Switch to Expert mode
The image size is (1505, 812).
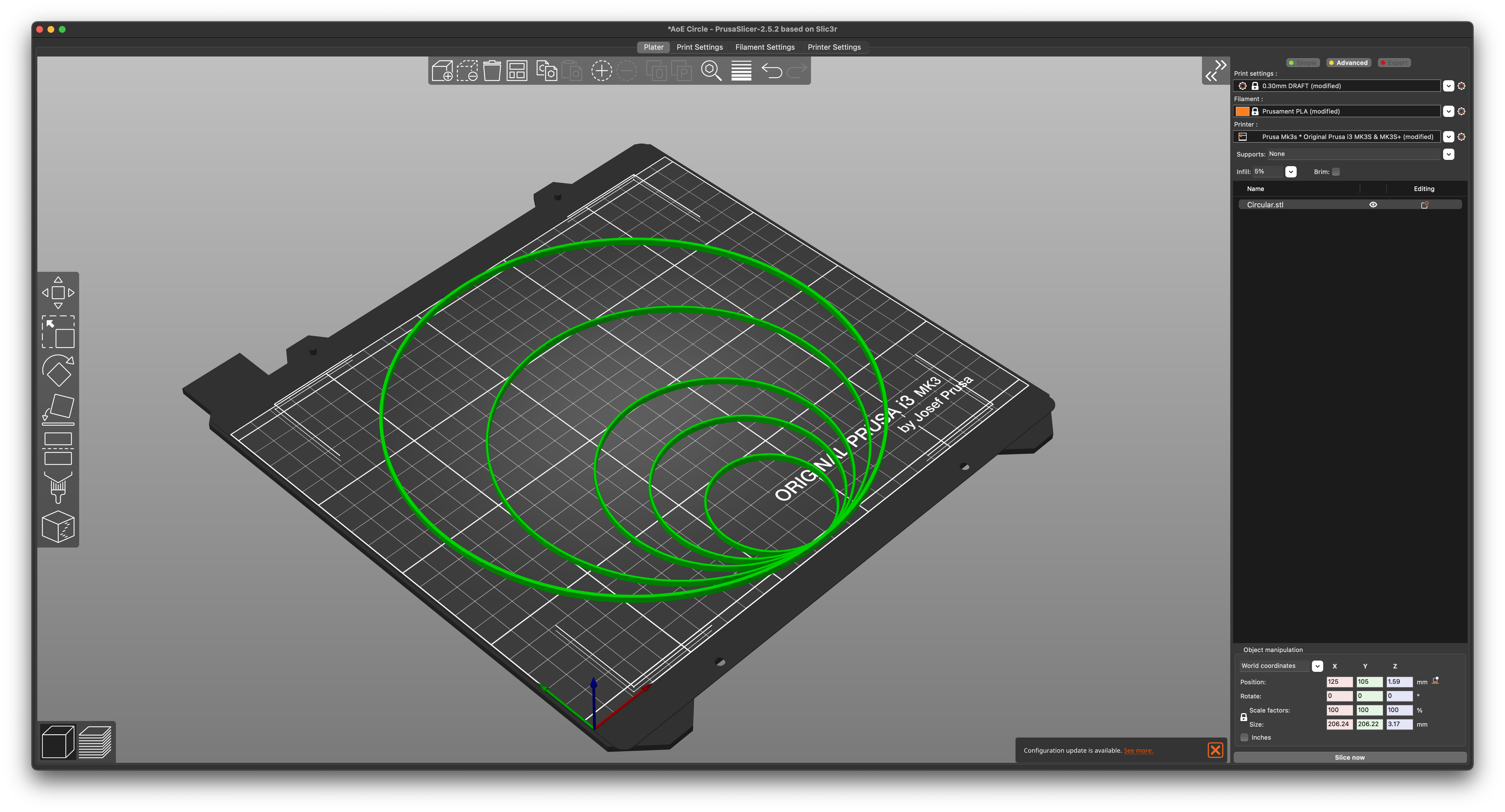pyautogui.click(x=1394, y=62)
